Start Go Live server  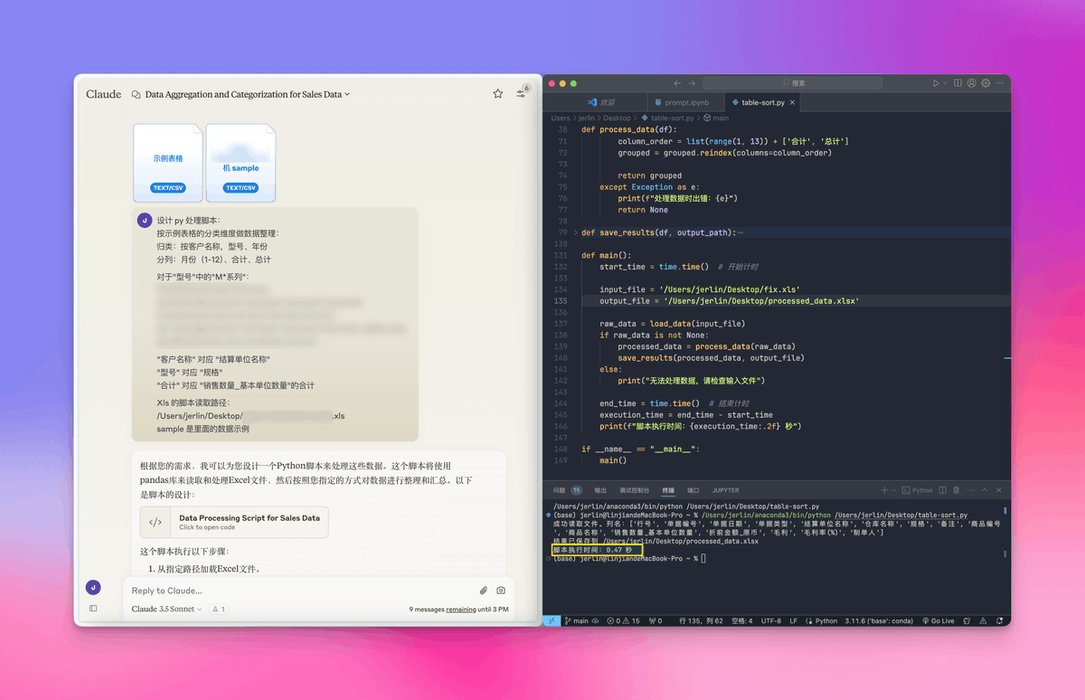click(938, 621)
